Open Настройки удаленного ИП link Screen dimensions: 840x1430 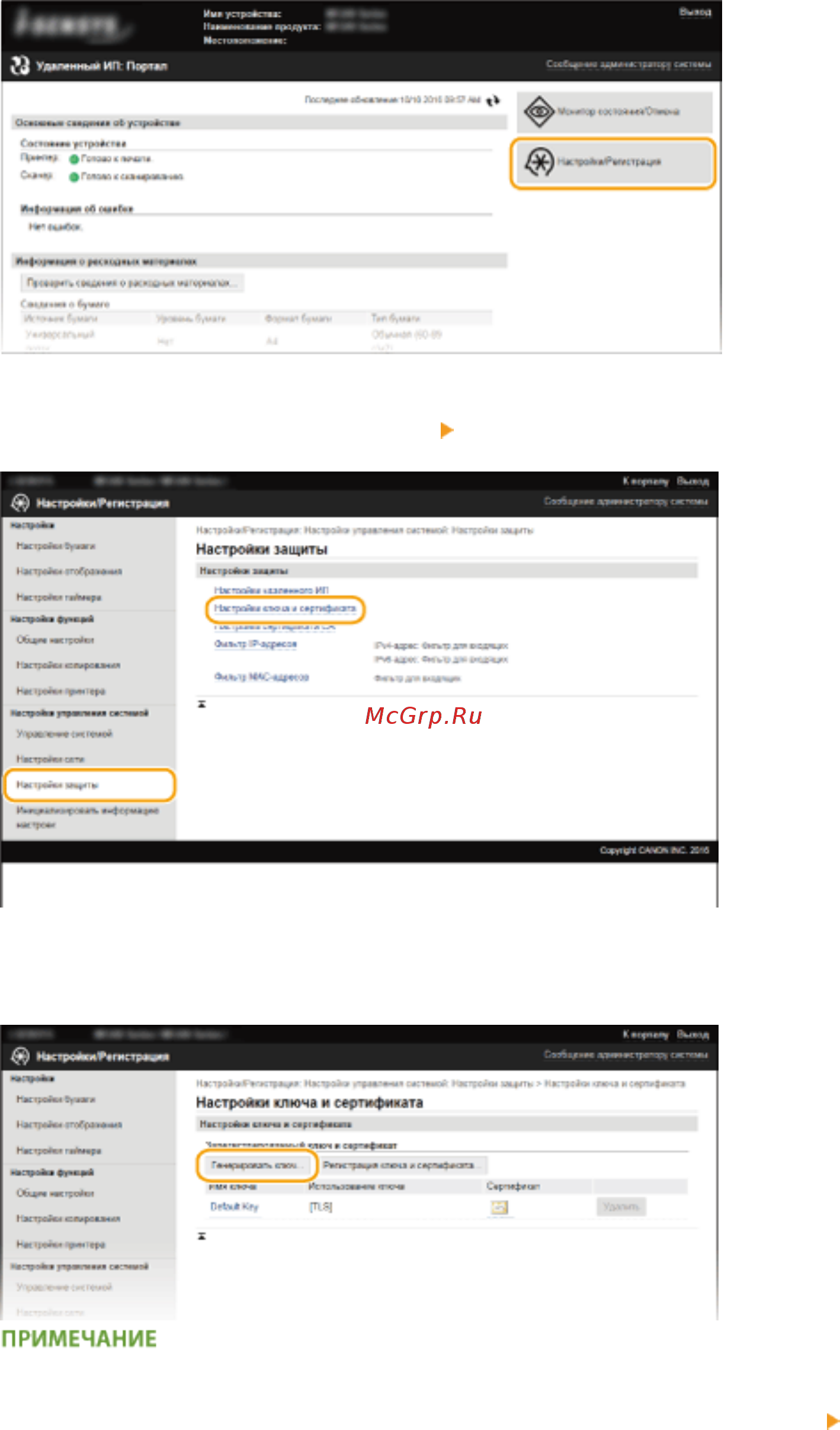[x=271, y=590]
